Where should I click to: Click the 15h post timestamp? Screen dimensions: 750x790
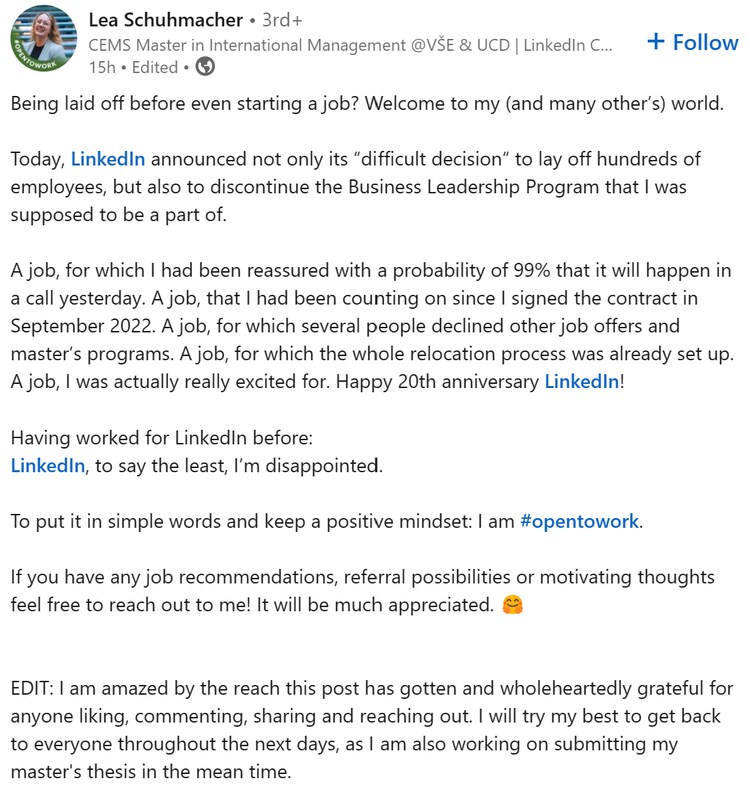tap(101, 67)
